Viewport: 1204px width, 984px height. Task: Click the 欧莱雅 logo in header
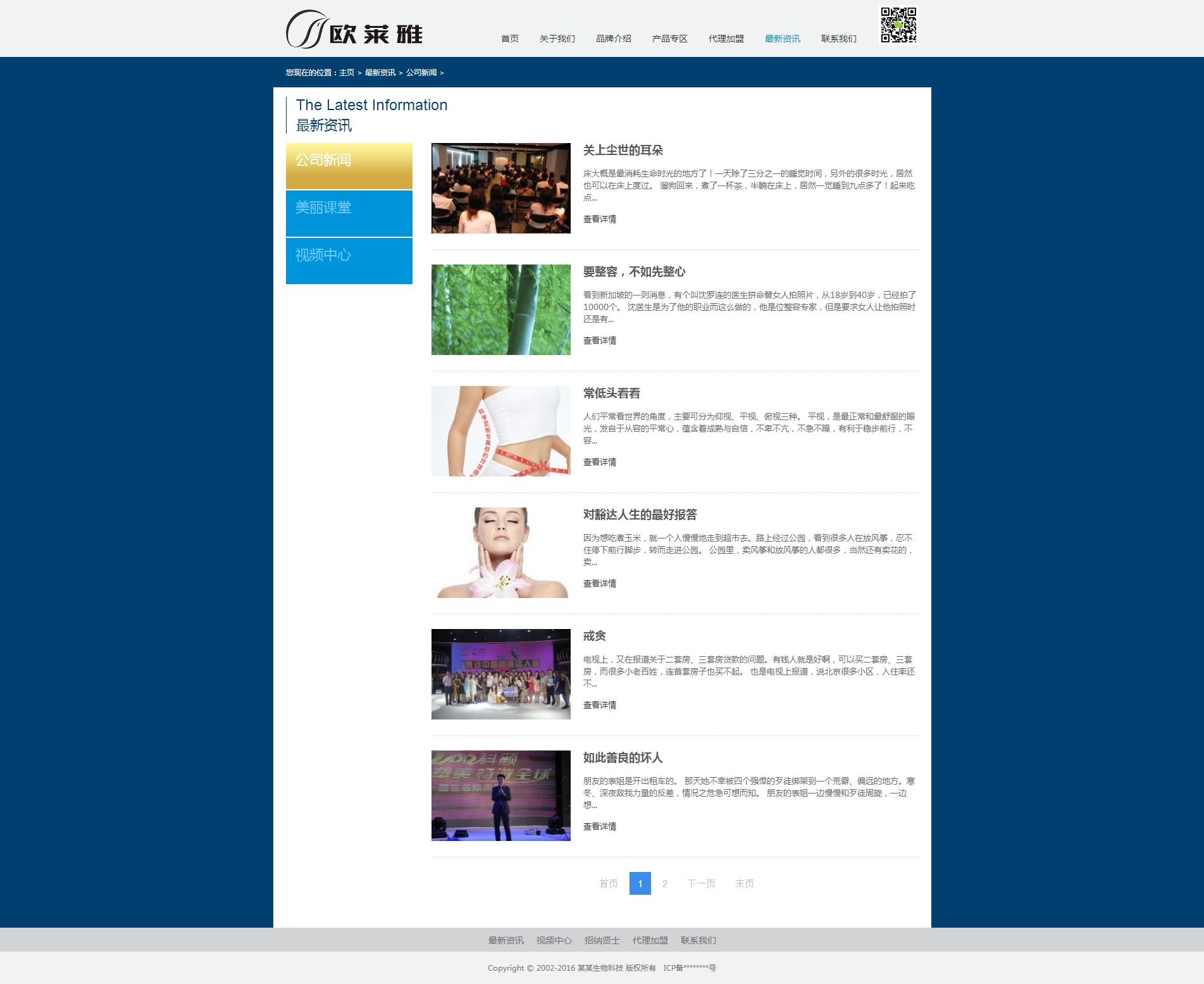click(x=354, y=30)
